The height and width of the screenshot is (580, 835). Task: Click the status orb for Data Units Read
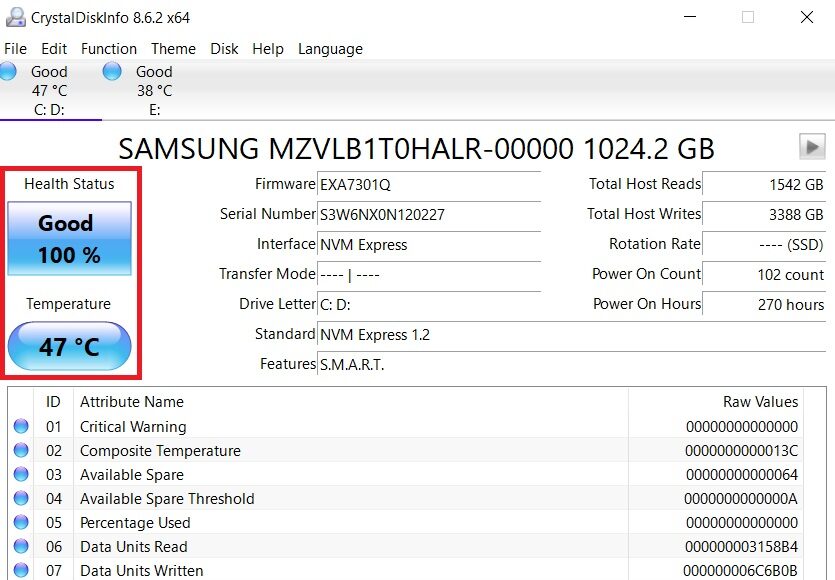(x=21, y=546)
